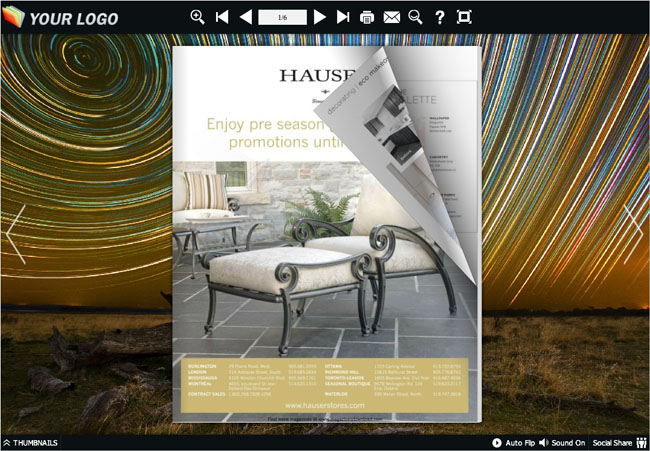Enable Auto Flip playback
The width and height of the screenshot is (650, 451).
tap(512, 442)
